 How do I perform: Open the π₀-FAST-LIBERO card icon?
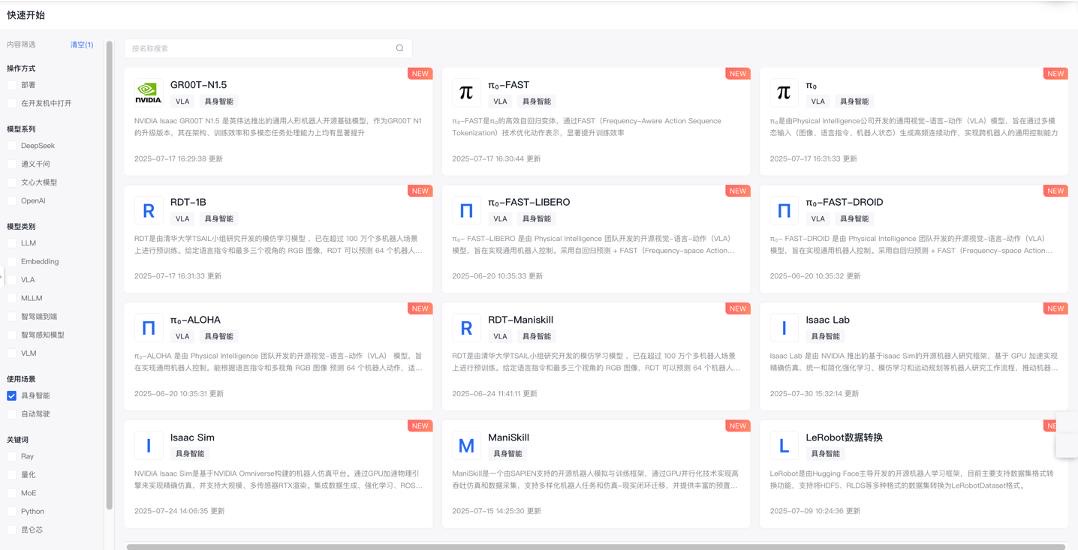(466, 210)
